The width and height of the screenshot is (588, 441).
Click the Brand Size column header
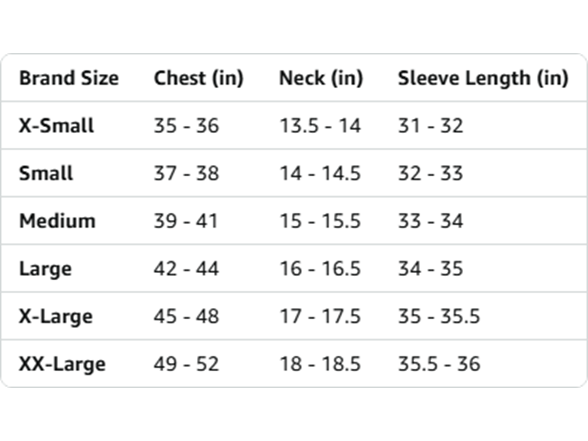69,78
